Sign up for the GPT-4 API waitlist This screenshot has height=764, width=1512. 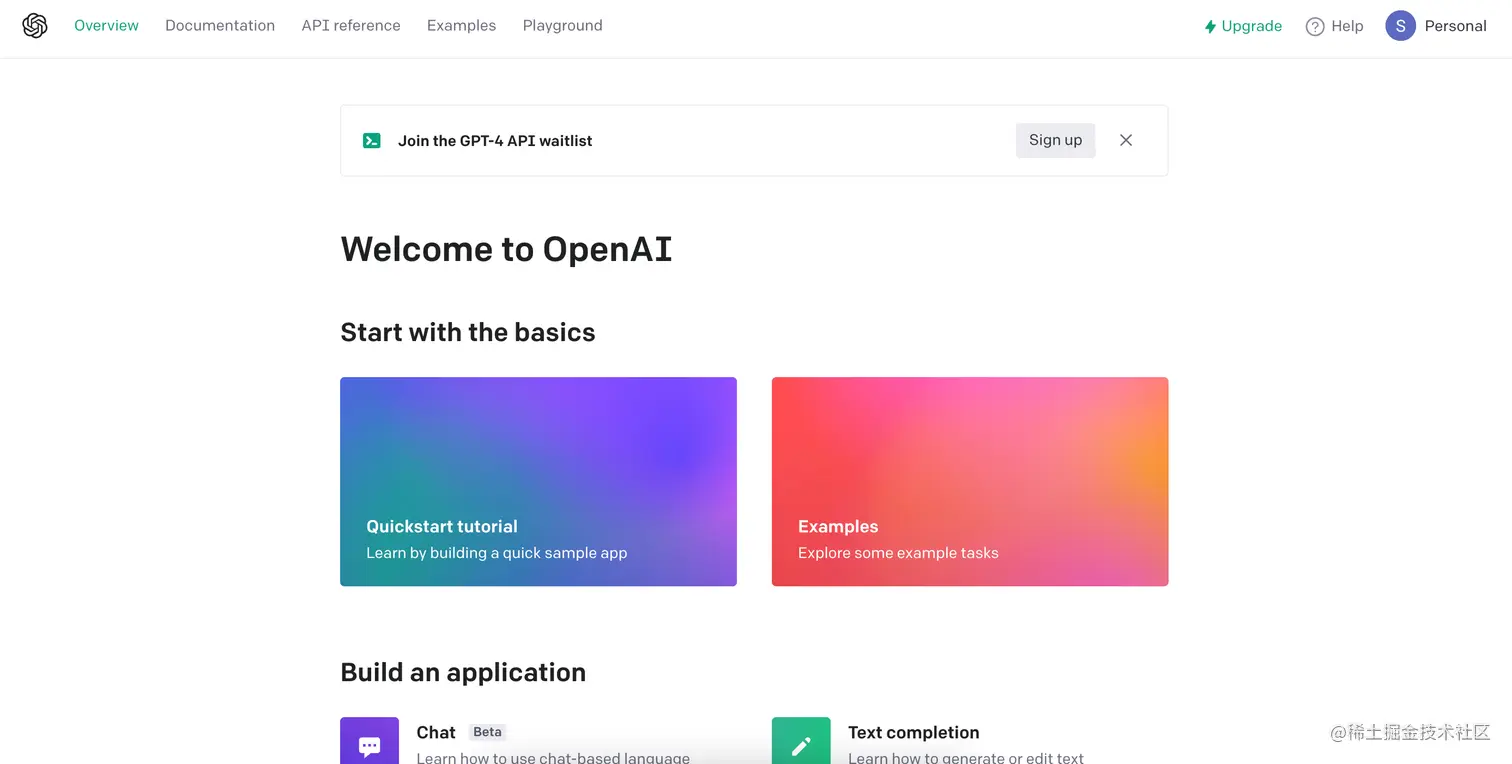(x=1055, y=140)
